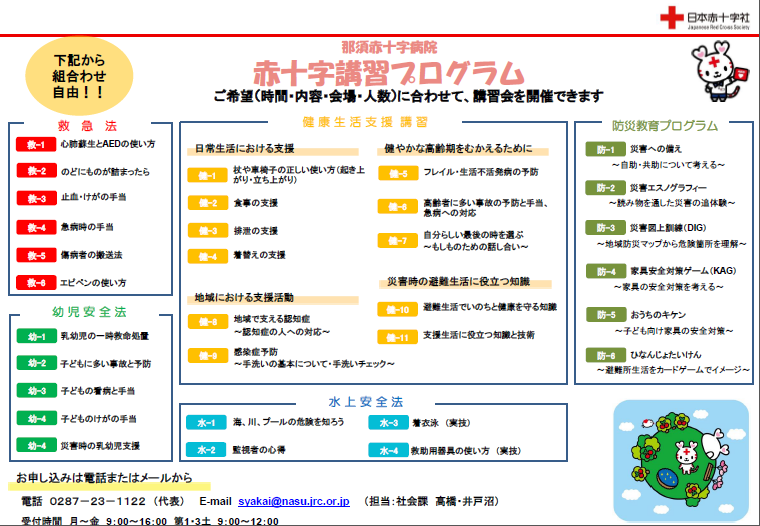The image size is (760, 526).
Task: Select the 幼-4 badge beside 子どものけがの手当
Action: coord(36,418)
